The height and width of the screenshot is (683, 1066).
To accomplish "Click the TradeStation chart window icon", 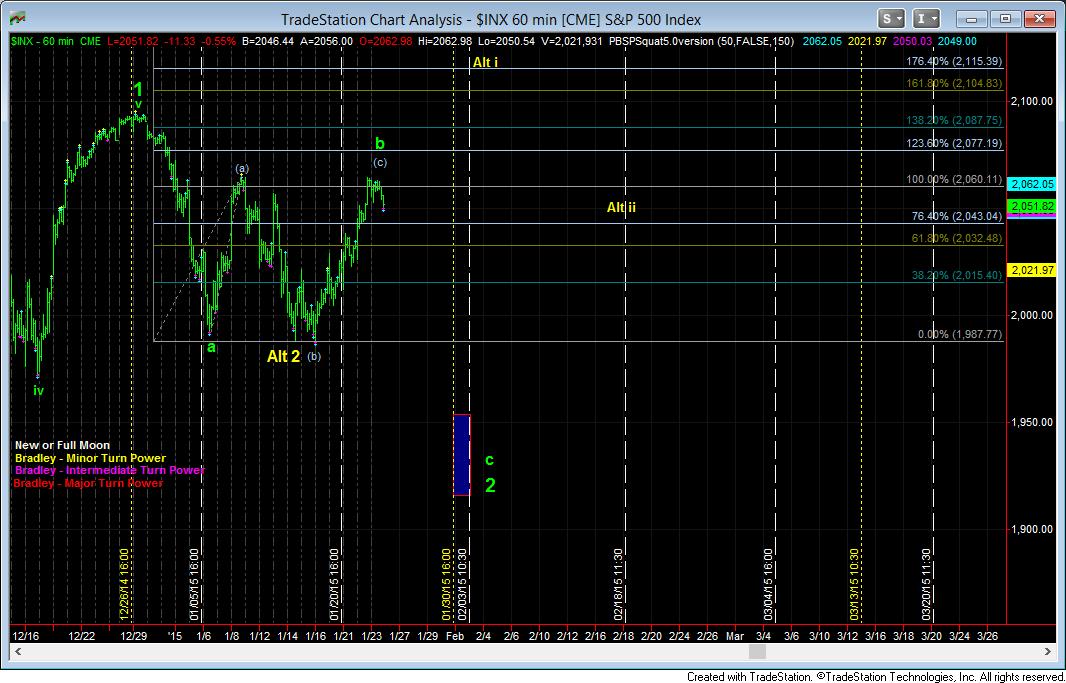I will (x=18, y=20).
